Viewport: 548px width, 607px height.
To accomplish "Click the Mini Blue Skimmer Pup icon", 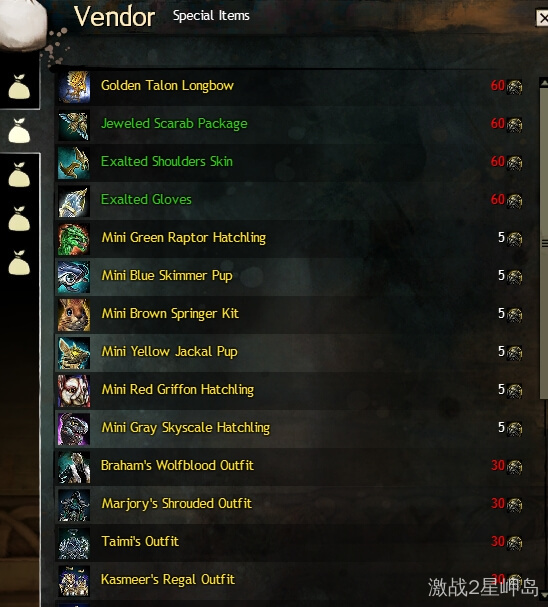I will (74, 277).
